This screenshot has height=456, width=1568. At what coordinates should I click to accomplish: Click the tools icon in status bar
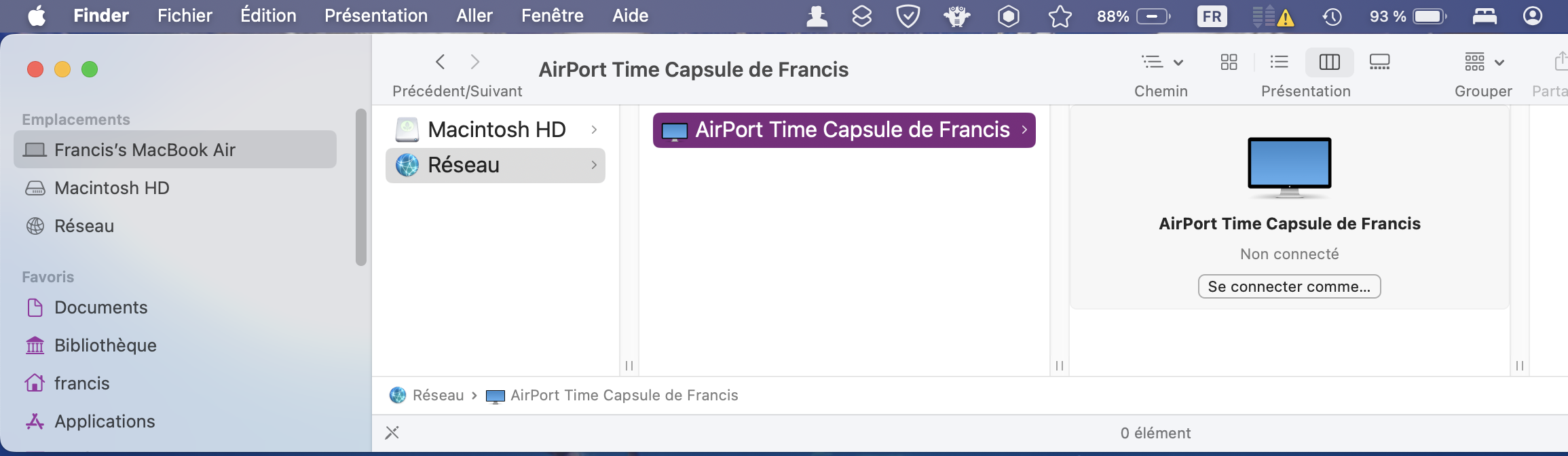click(392, 433)
